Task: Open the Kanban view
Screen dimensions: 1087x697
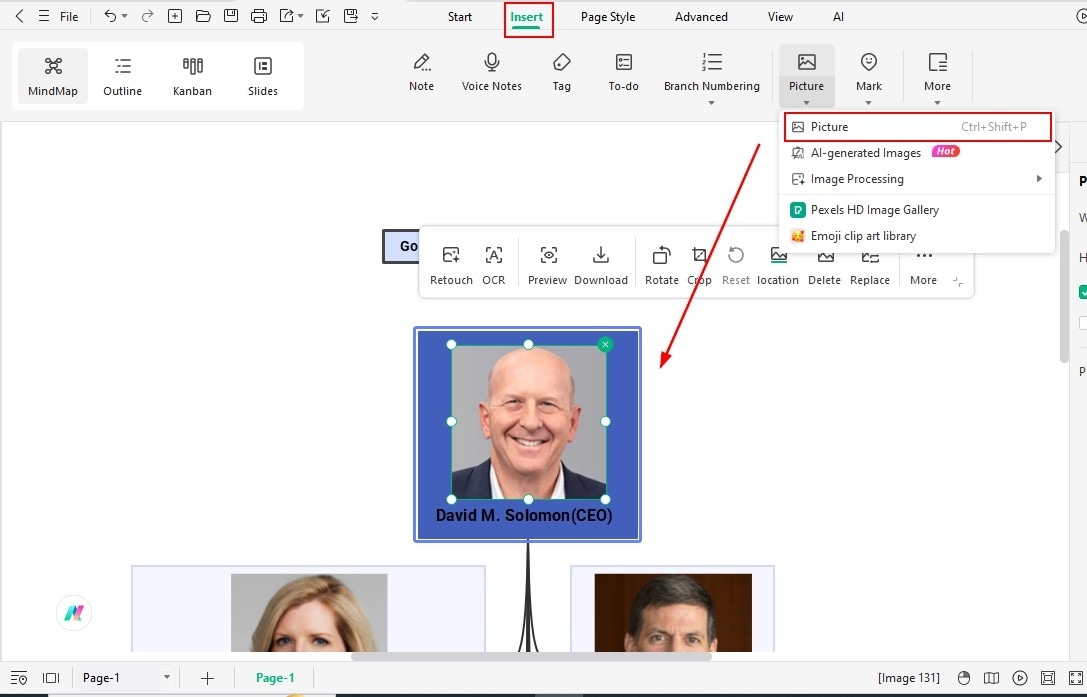Action: coord(192,75)
